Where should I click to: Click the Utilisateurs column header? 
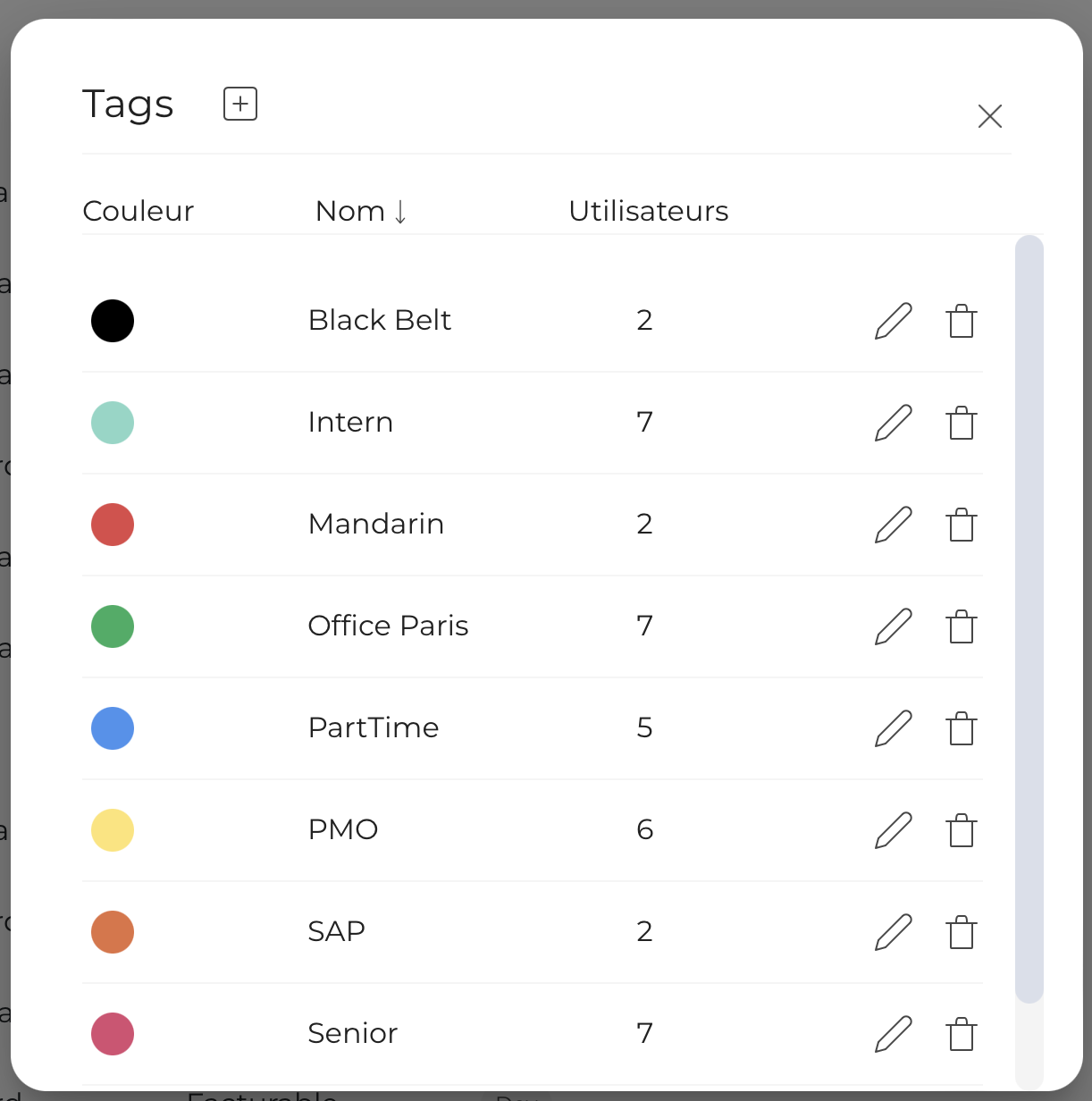tap(648, 211)
